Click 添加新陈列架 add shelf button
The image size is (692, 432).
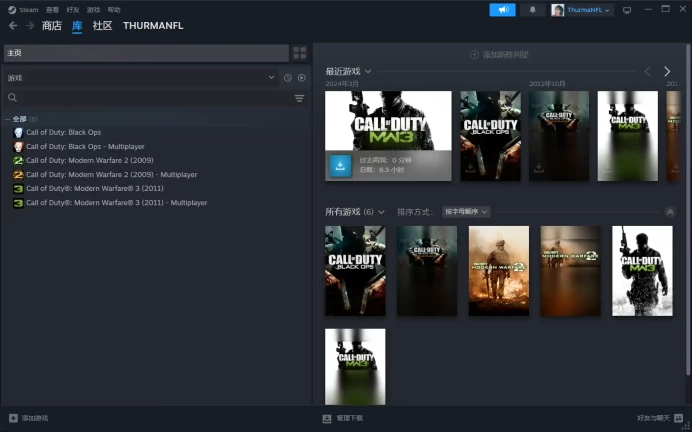point(499,55)
